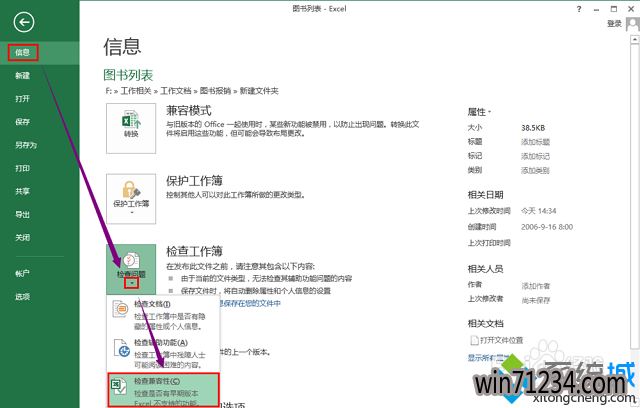
Task: Open the 打开 menu item
Action: click(22, 99)
